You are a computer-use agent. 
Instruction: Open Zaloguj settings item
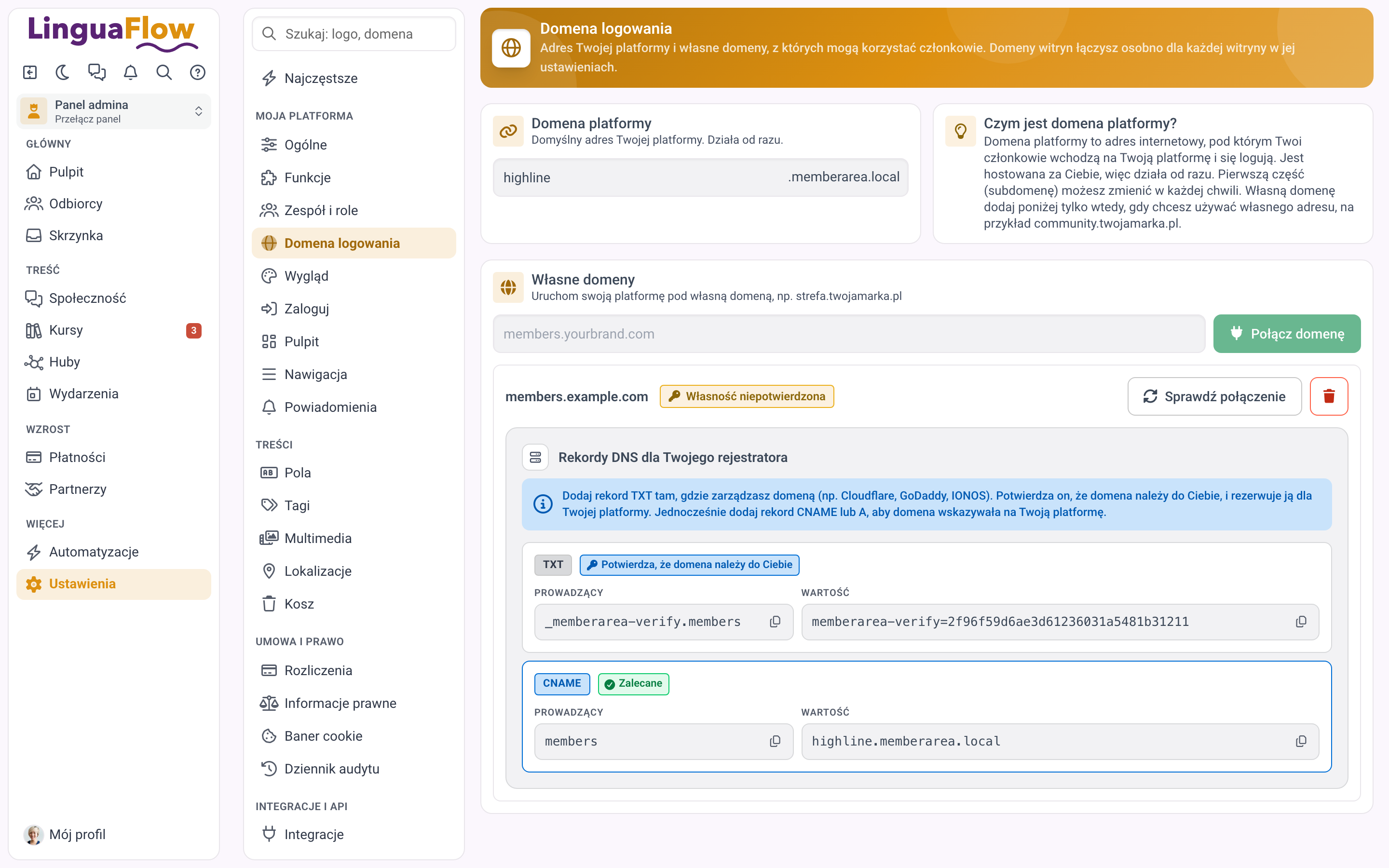tap(354, 308)
